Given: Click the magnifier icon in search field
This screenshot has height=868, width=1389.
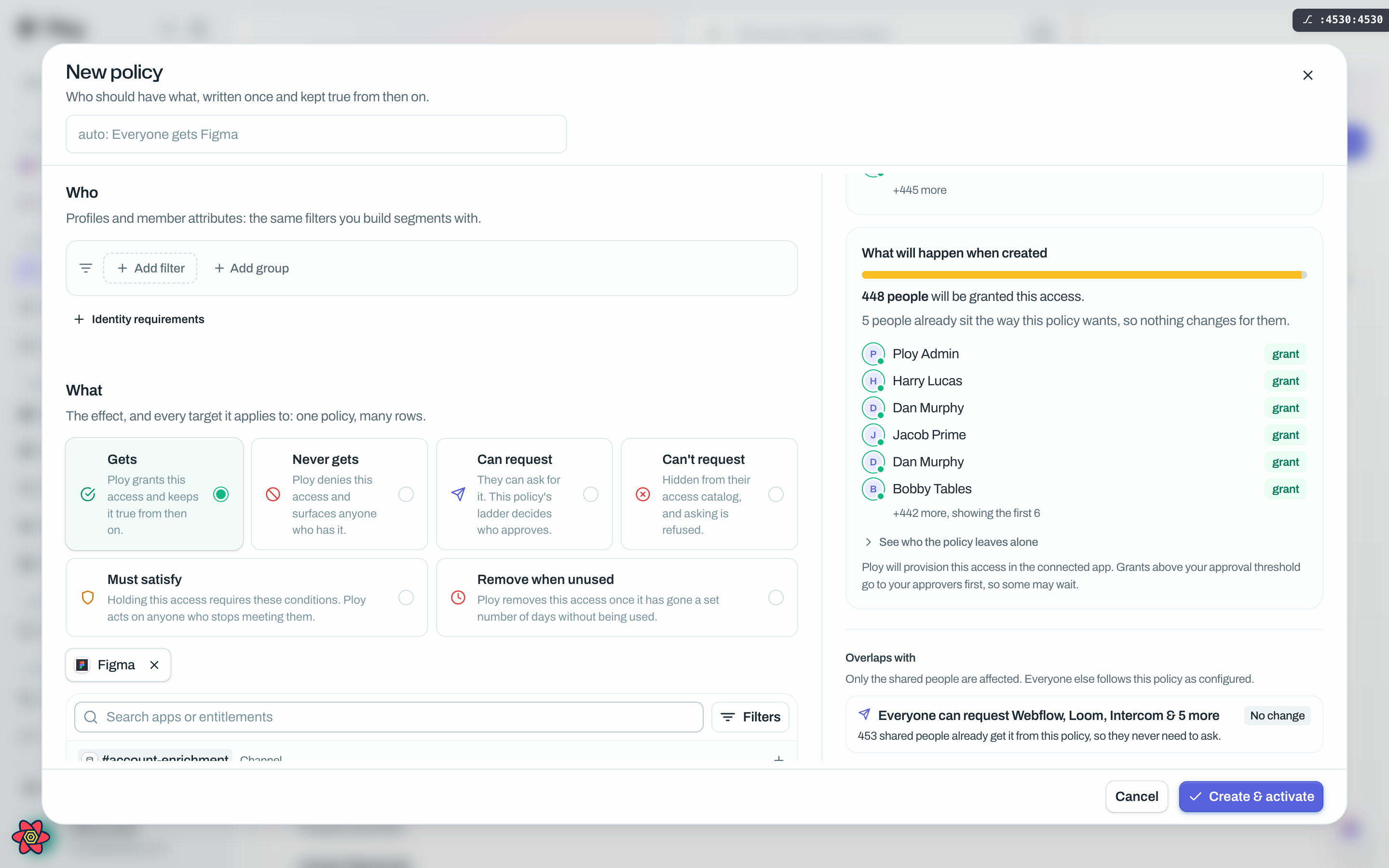Looking at the screenshot, I should [x=91, y=717].
